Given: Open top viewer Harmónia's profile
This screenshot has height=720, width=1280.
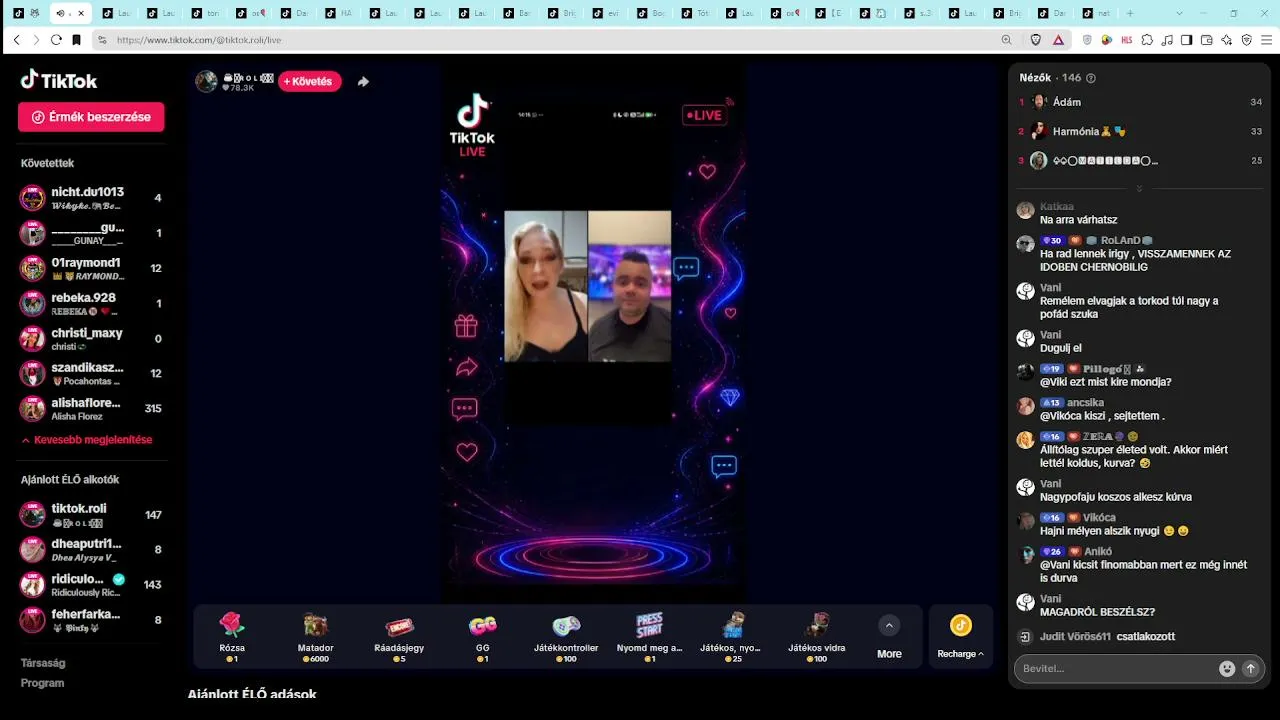Looking at the screenshot, I should tap(1140, 131).
